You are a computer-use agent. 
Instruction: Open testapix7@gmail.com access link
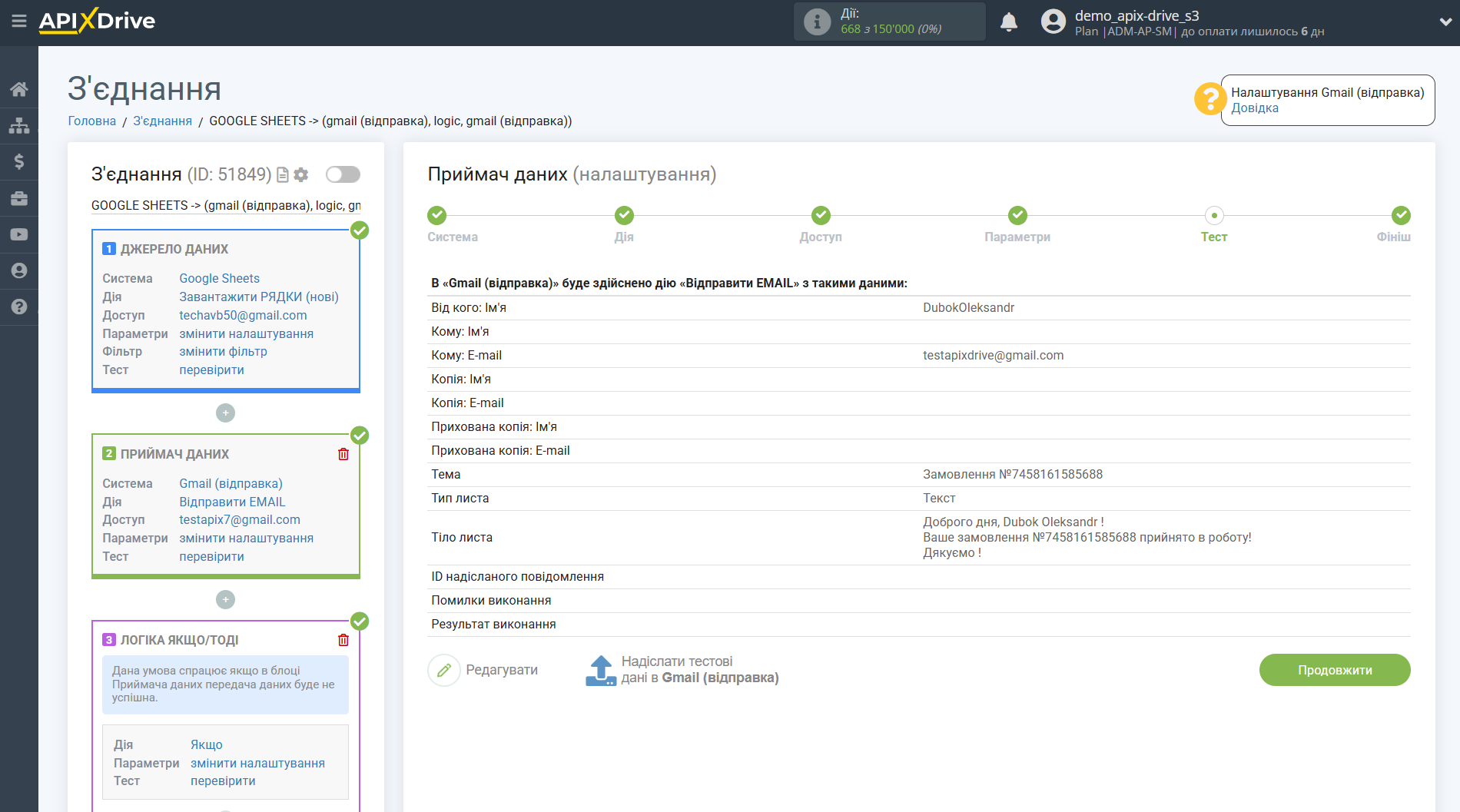pyautogui.click(x=240, y=520)
